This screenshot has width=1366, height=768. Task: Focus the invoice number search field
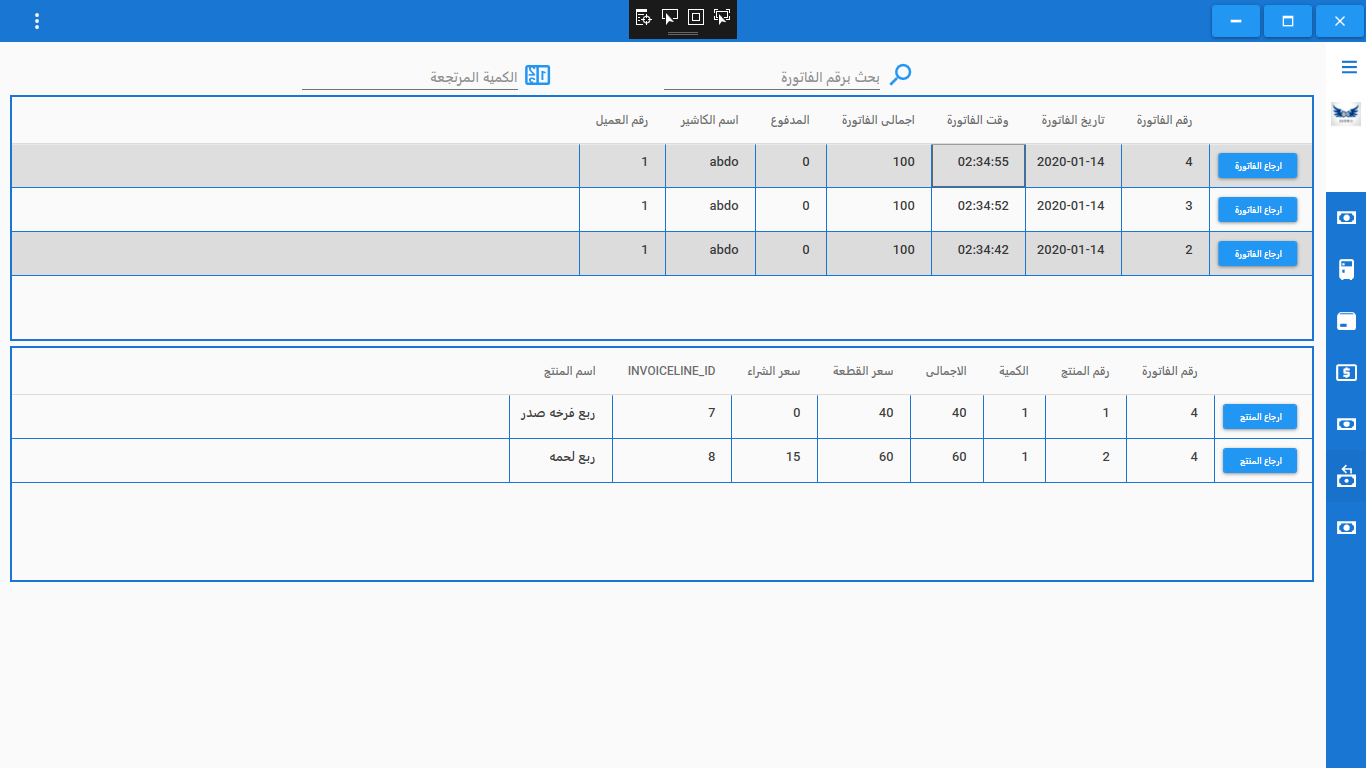tap(772, 77)
